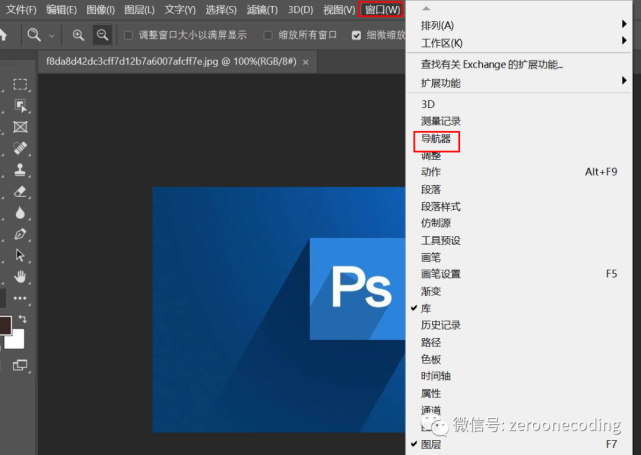Click the 窗口(W) menu
Image resolution: width=641 pixels, height=455 pixels.
click(381, 10)
